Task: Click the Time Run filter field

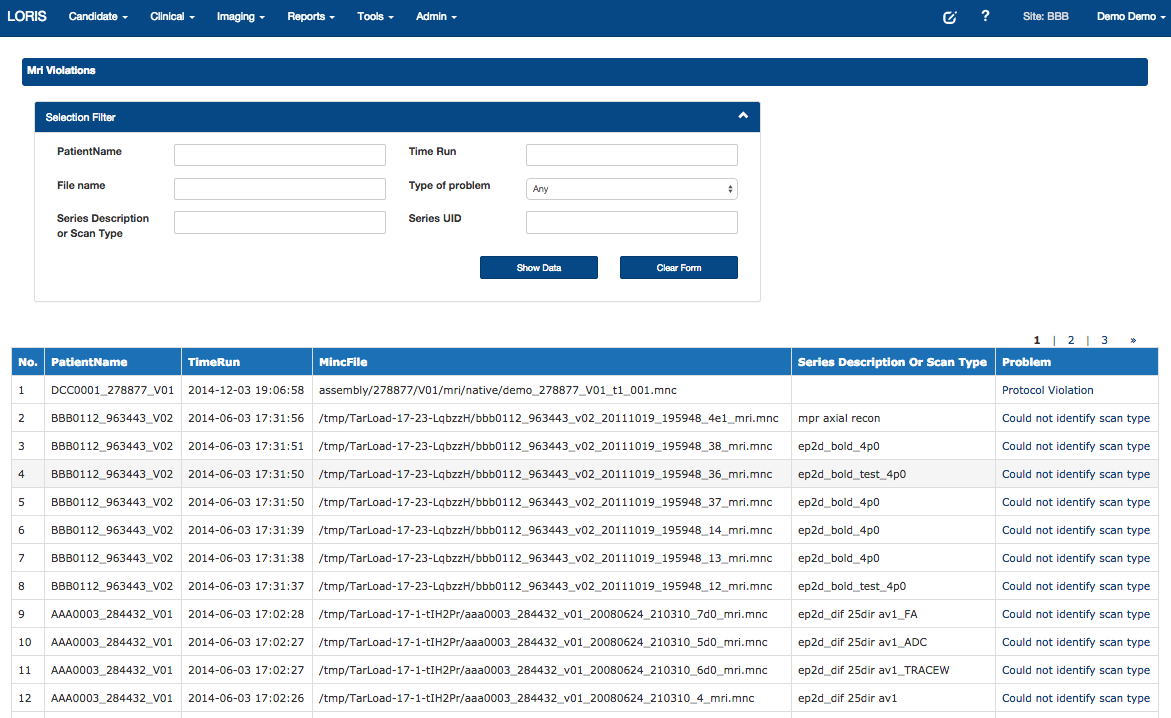Action: click(631, 155)
